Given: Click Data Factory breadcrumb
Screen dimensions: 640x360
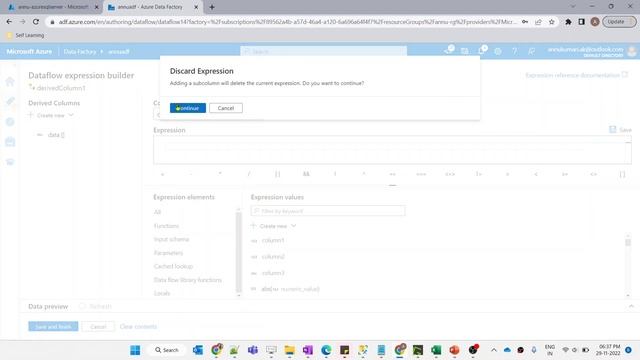Looking at the screenshot, I should pos(80,51).
